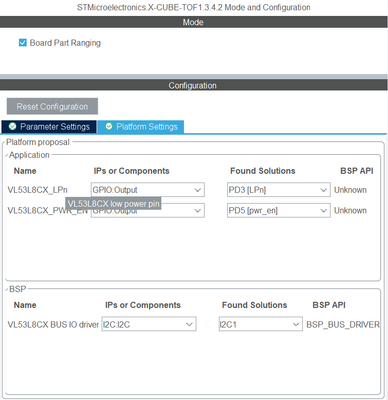This screenshot has height=400, width=388.
Task: Open the I2C:I2C components dropdown
Action: point(149,324)
